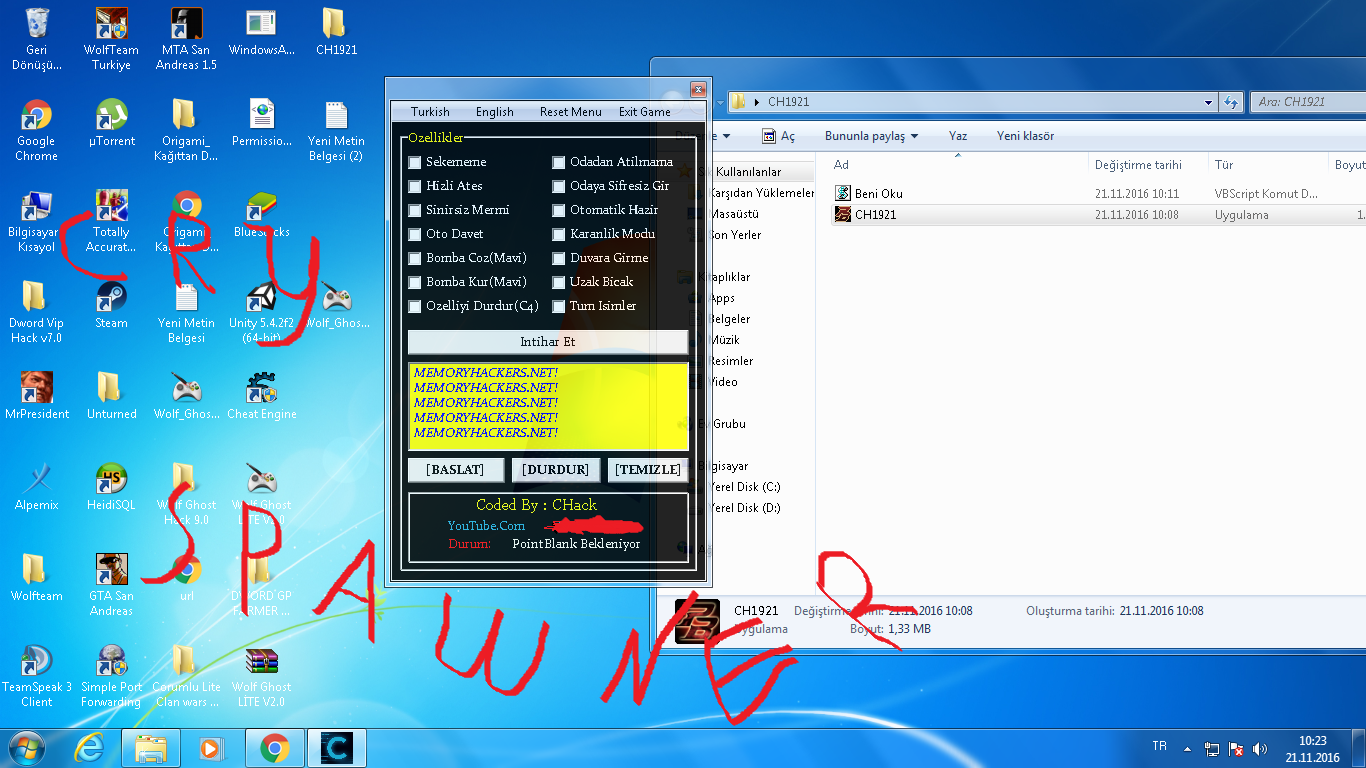Image resolution: width=1366 pixels, height=768 pixels.
Task: Open the volume control in system tray
Action: [x=1260, y=748]
